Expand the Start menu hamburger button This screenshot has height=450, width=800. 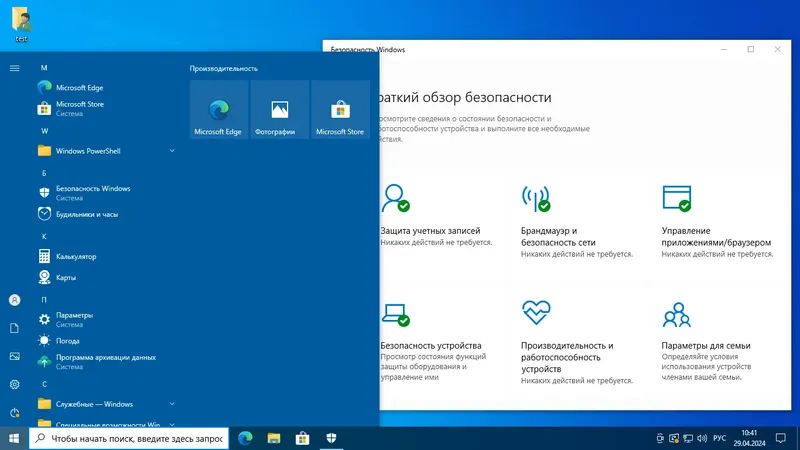[14, 68]
